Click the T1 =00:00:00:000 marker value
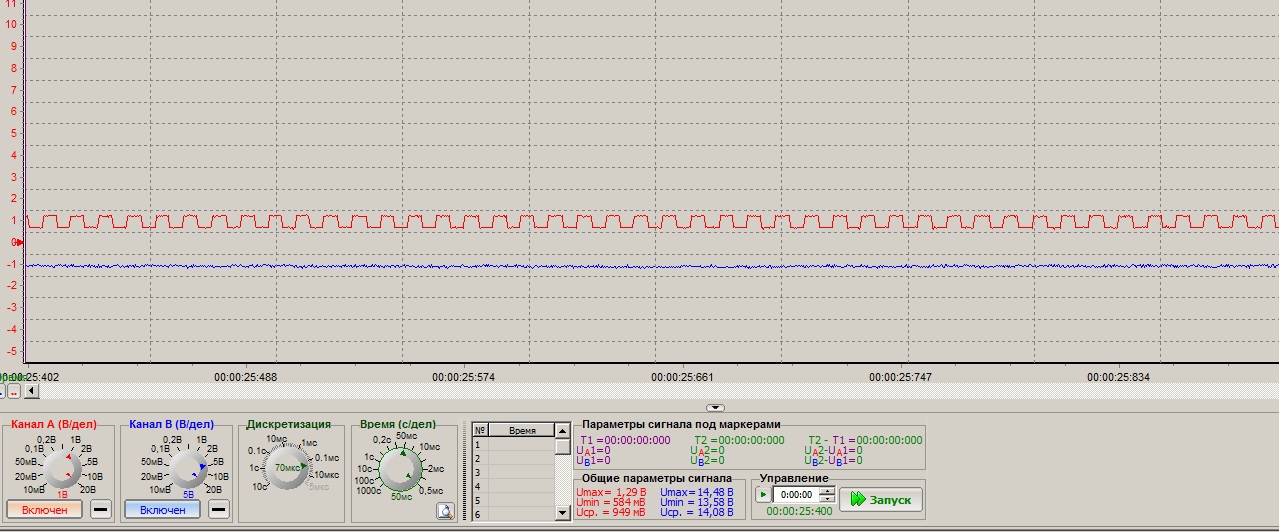Viewport: 1279px width, 532px height. (x=626, y=440)
